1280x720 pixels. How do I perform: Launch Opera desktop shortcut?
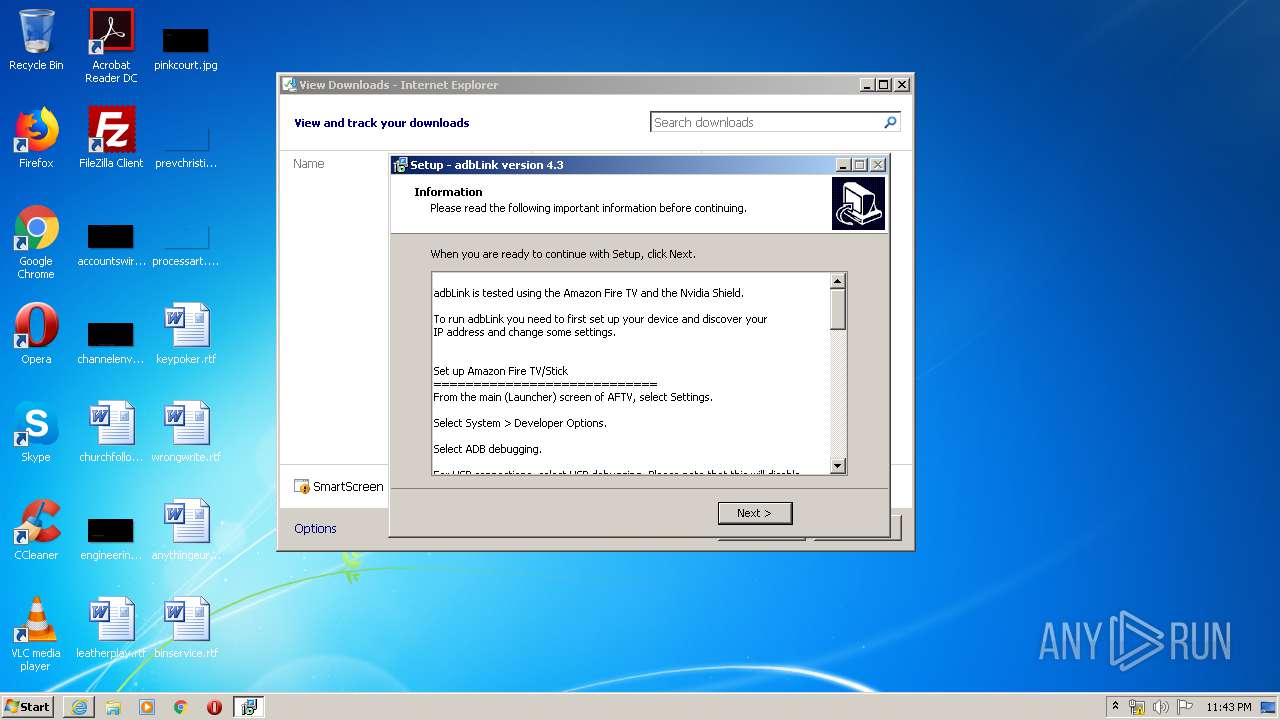pos(36,334)
